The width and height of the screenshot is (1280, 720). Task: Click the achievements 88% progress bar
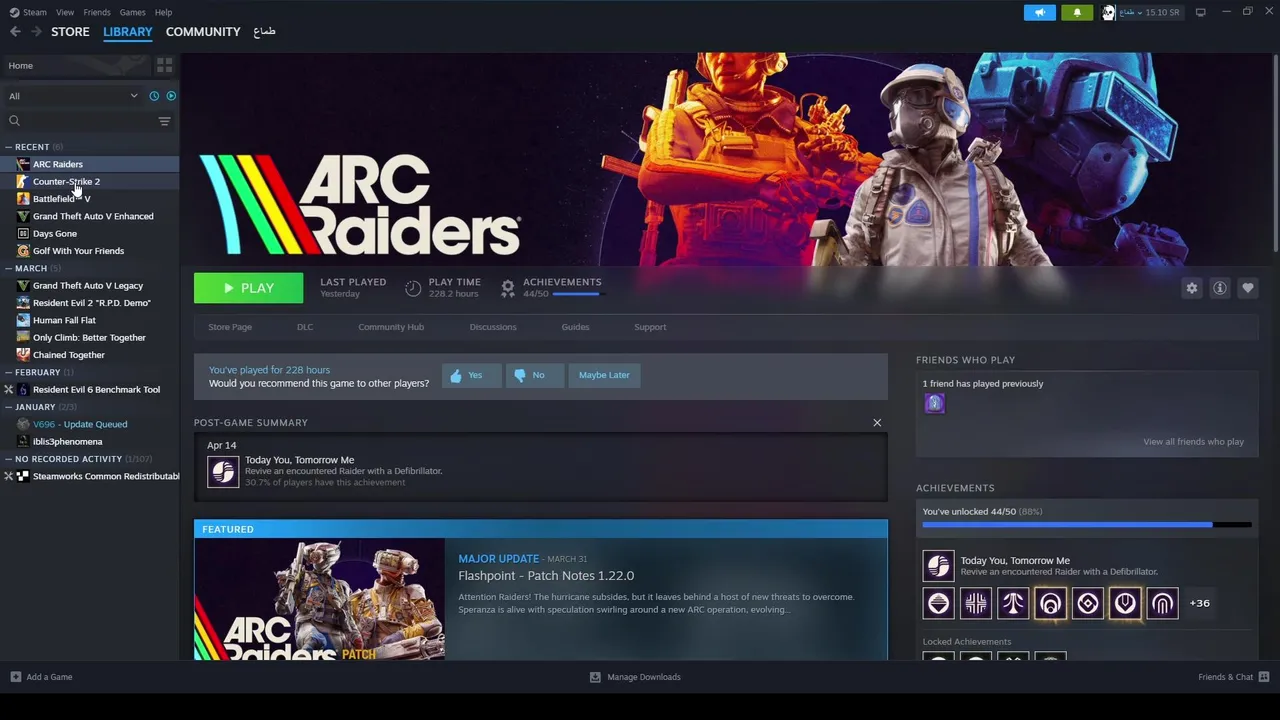point(1087,524)
